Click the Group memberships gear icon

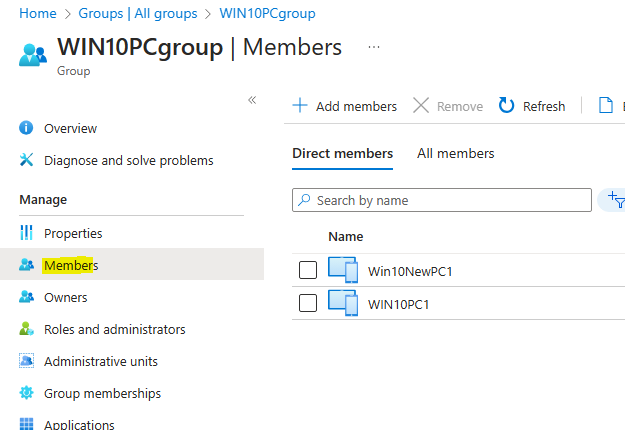(x=26, y=393)
